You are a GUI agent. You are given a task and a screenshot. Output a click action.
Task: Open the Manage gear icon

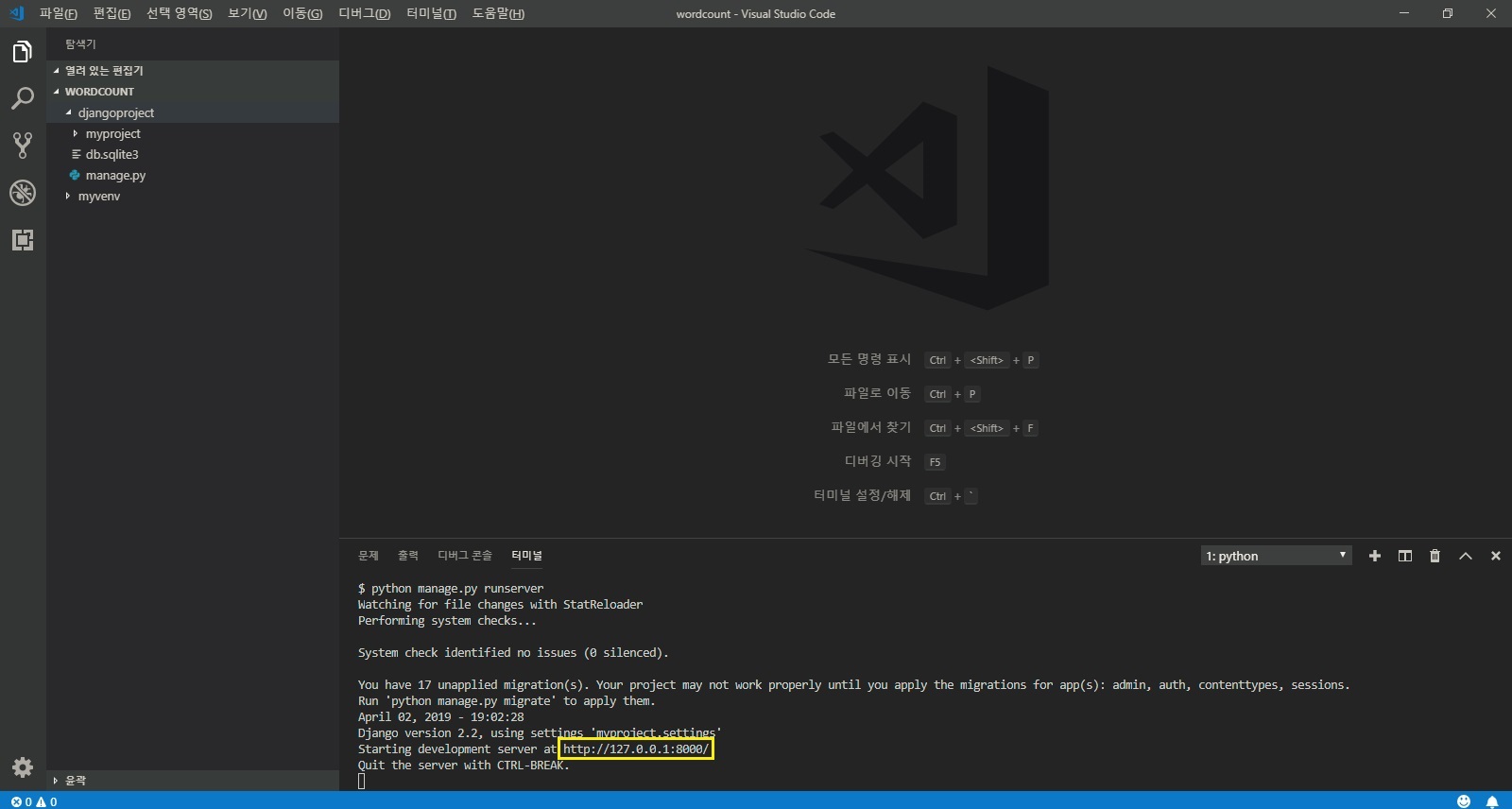tap(23, 767)
